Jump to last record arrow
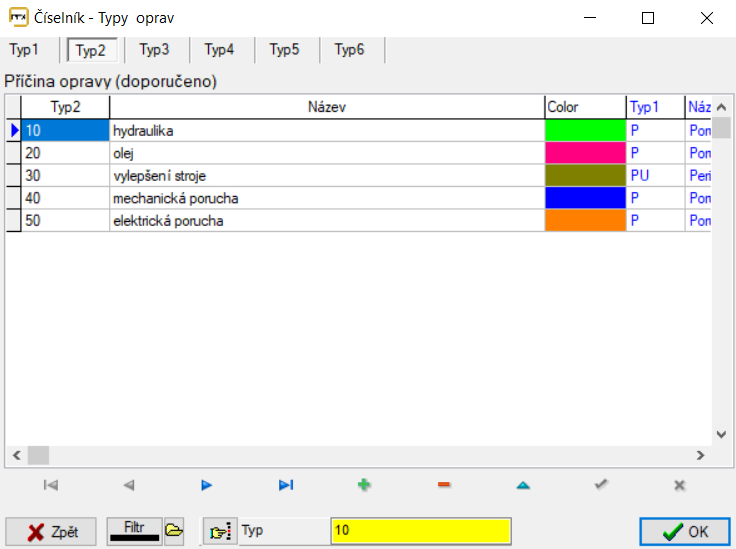 (286, 485)
